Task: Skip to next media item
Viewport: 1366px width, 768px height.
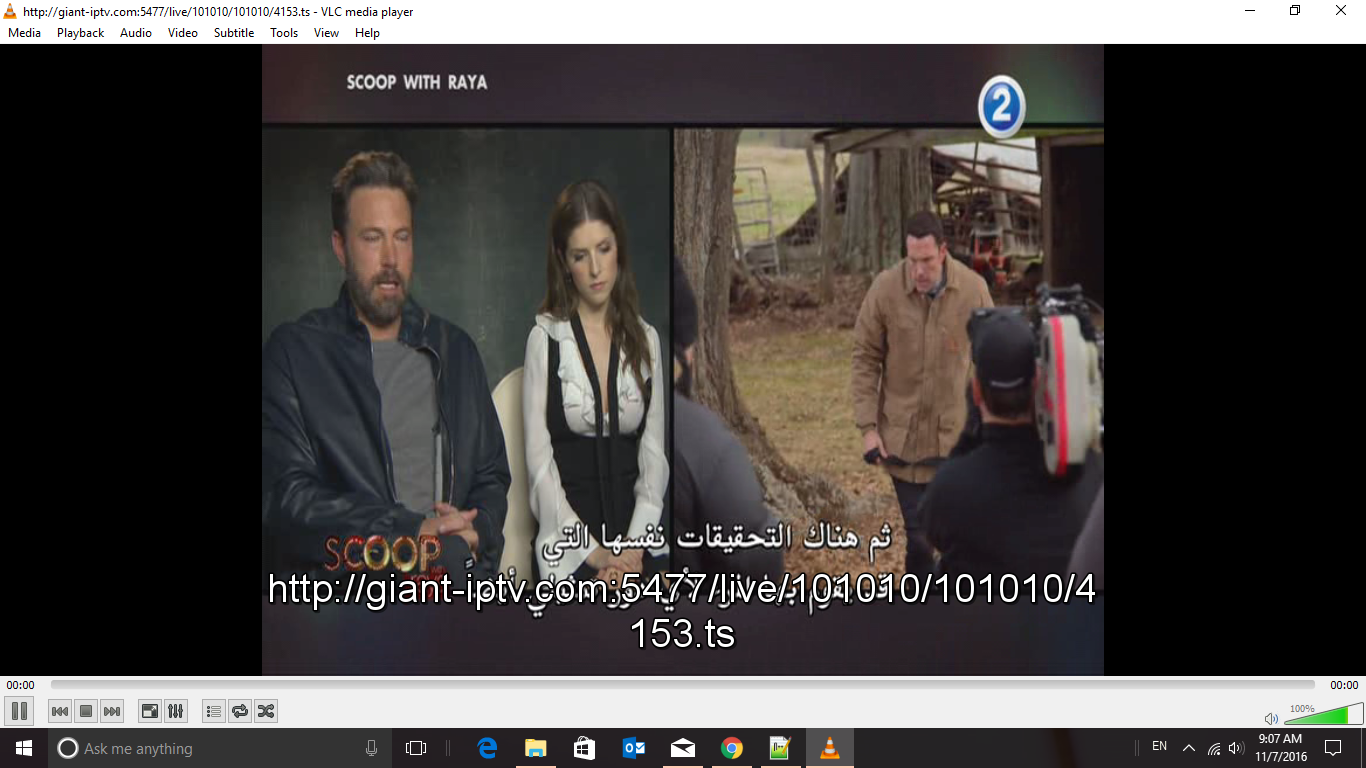Action: click(x=112, y=711)
